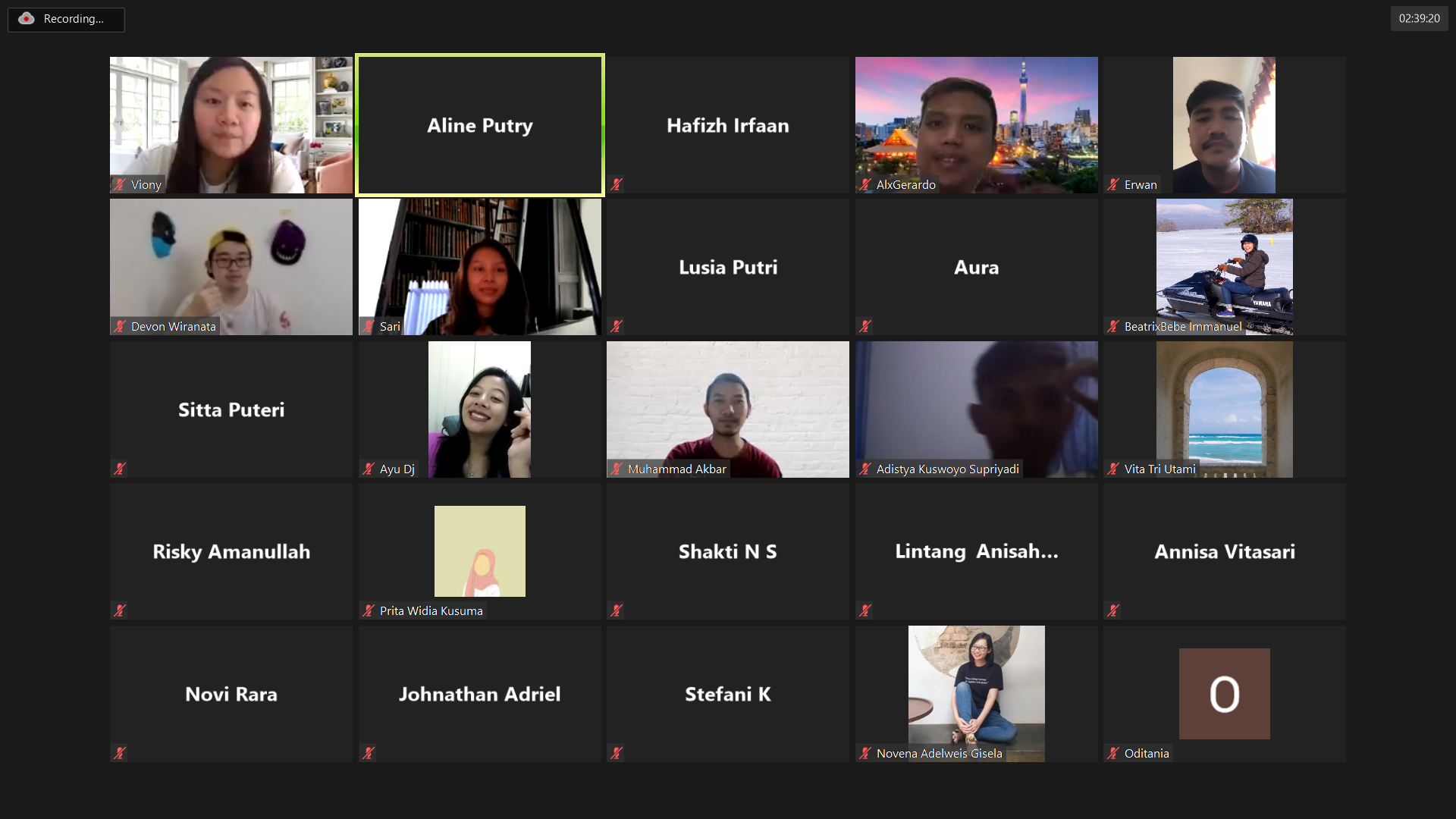Click the Oditania name label
Screen dimensions: 1456x819
(x=1147, y=753)
